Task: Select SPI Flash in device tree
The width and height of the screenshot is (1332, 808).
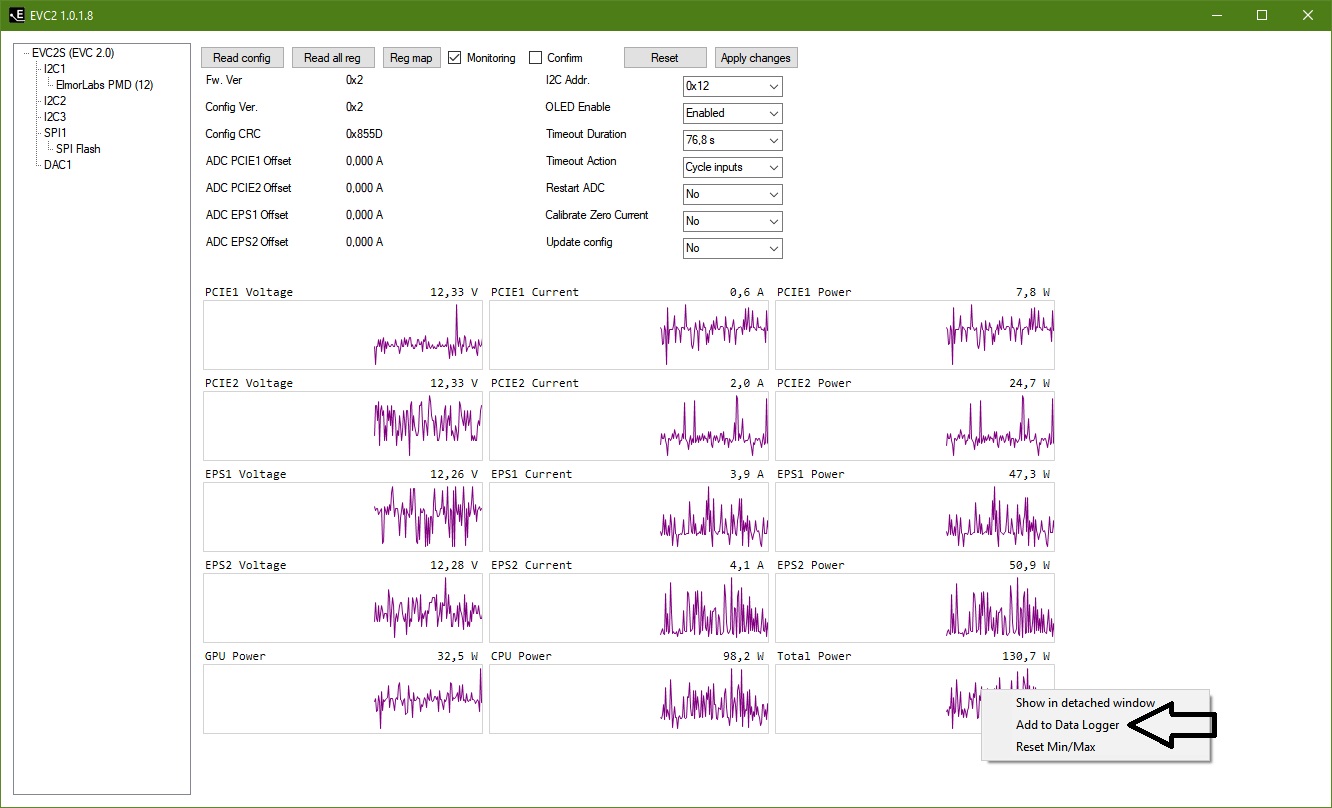Action: point(78,149)
